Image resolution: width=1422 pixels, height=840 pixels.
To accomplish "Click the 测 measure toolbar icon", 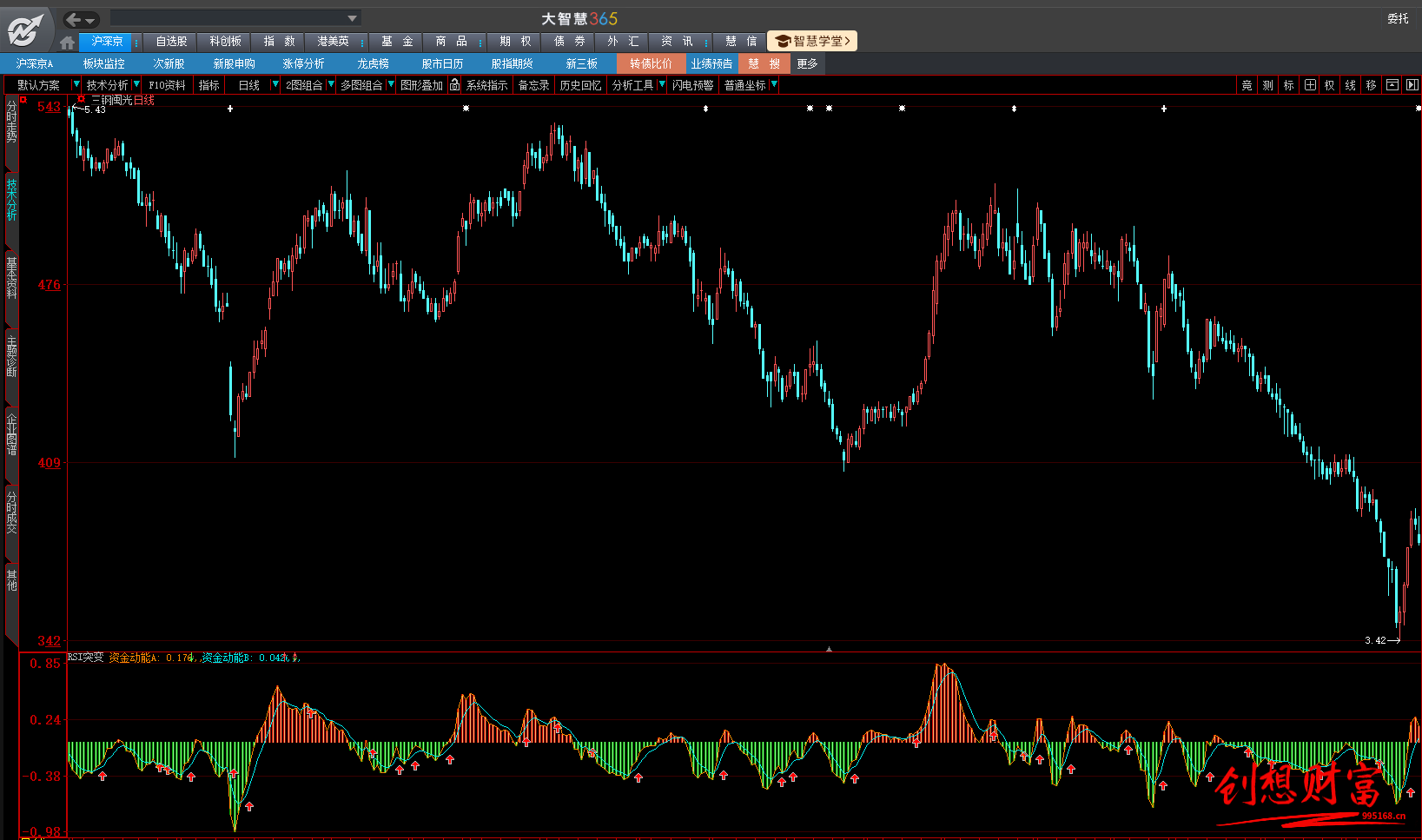I will 1267,85.
